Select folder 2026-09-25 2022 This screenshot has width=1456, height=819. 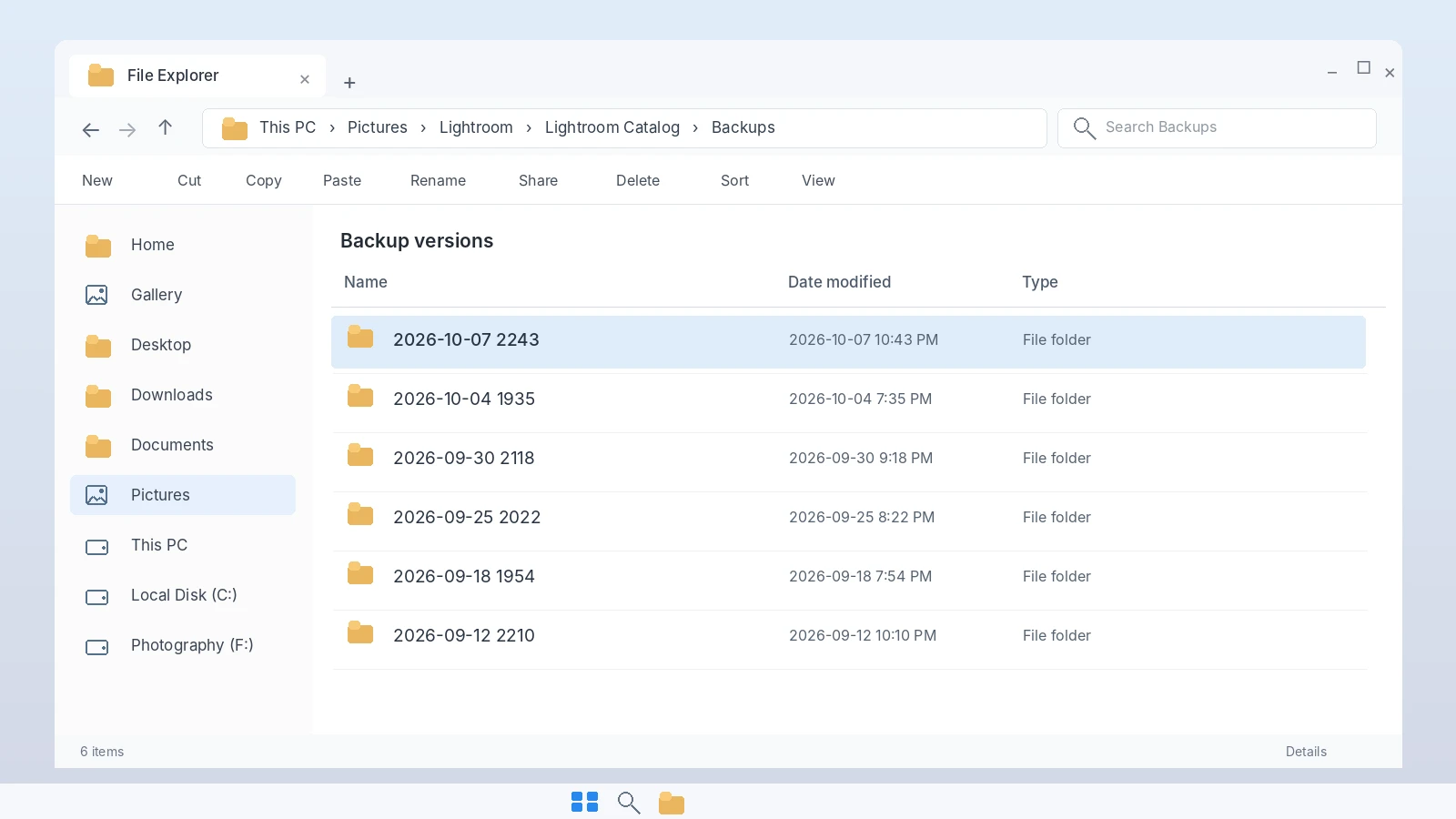click(x=848, y=517)
